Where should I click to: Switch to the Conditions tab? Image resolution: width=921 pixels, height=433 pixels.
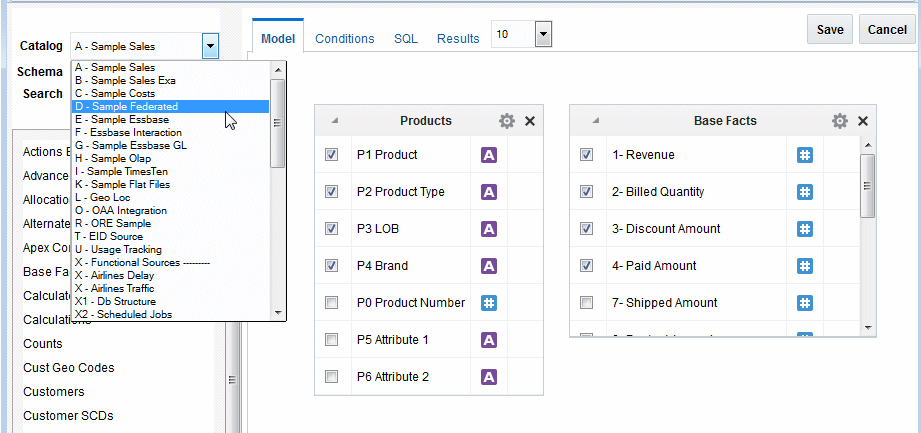pos(344,39)
